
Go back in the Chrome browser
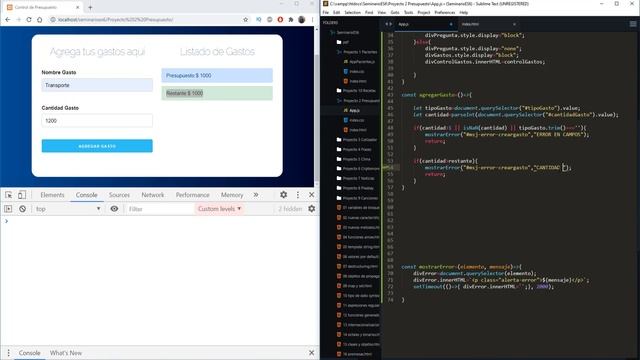(x=8, y=20)
